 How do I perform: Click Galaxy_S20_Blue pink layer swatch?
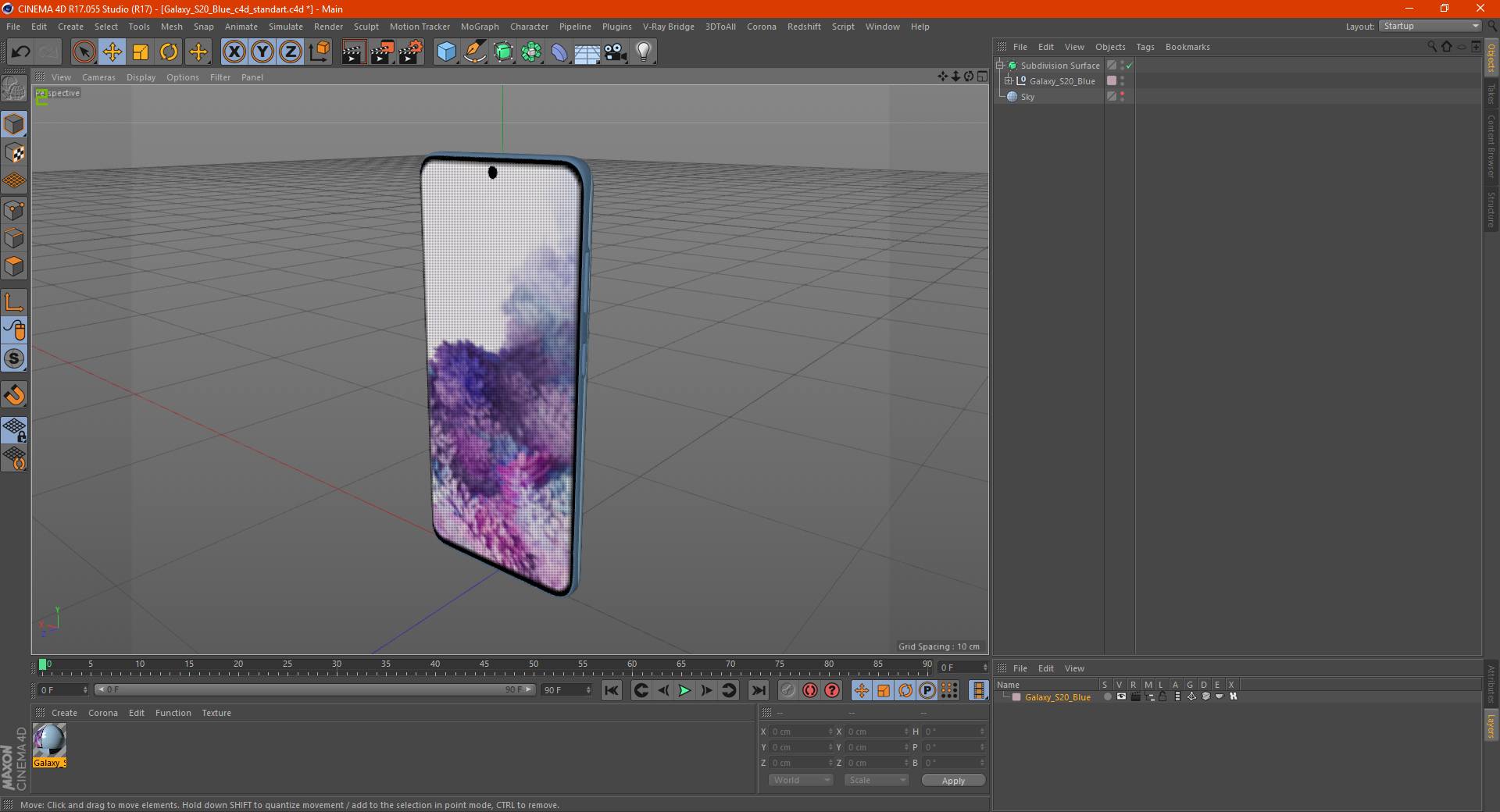[1112, 80]
